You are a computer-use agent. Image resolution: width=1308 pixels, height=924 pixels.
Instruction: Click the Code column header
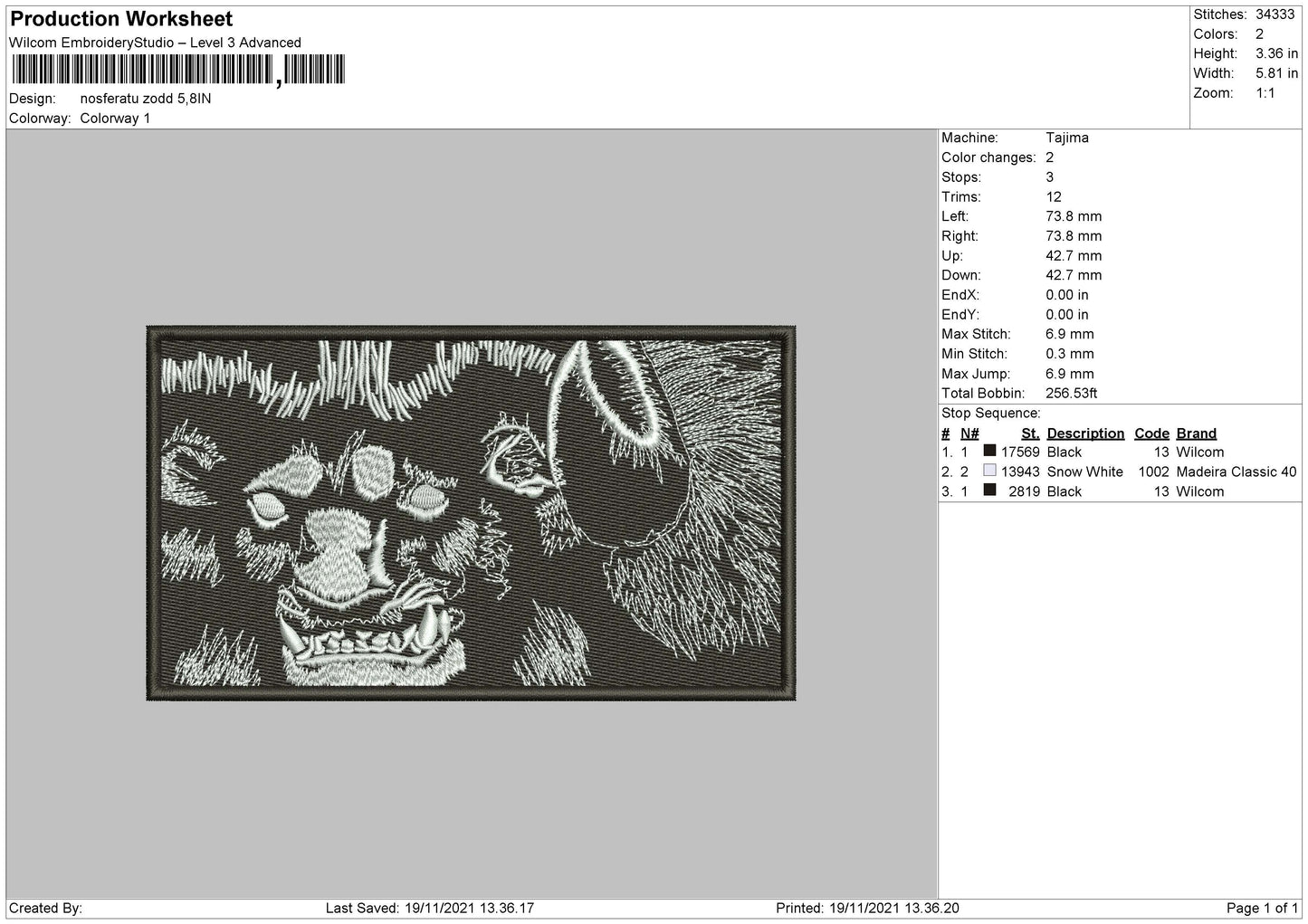click(x=1151, y=433)
